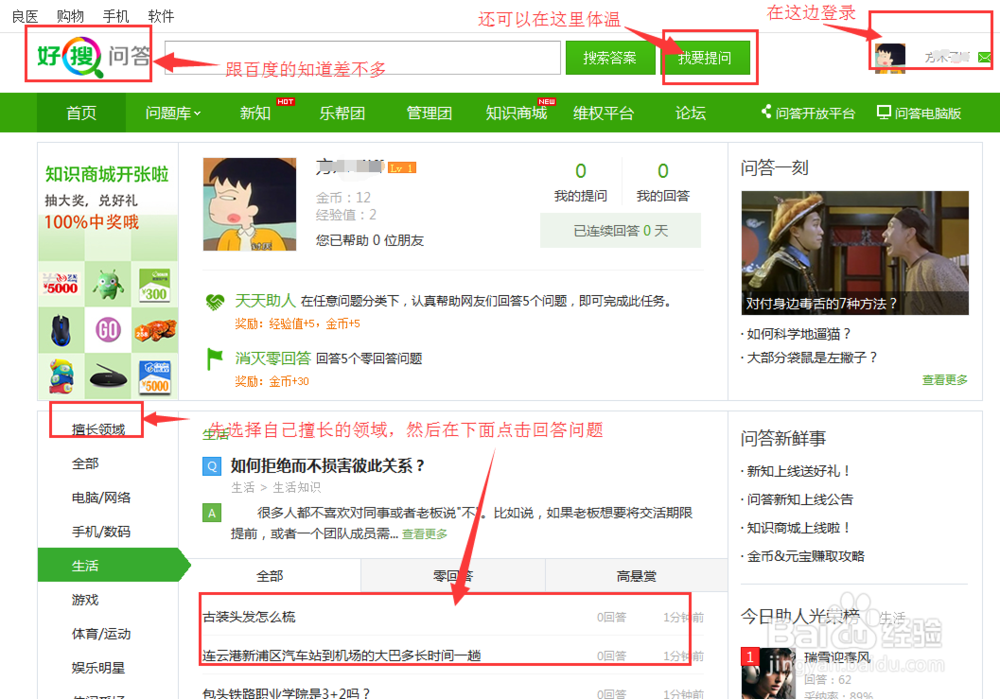The height and width of the screenshot is (699, 1000).
Task: Open 管理团 in the navigation bar
Action: tap(429, 113)
